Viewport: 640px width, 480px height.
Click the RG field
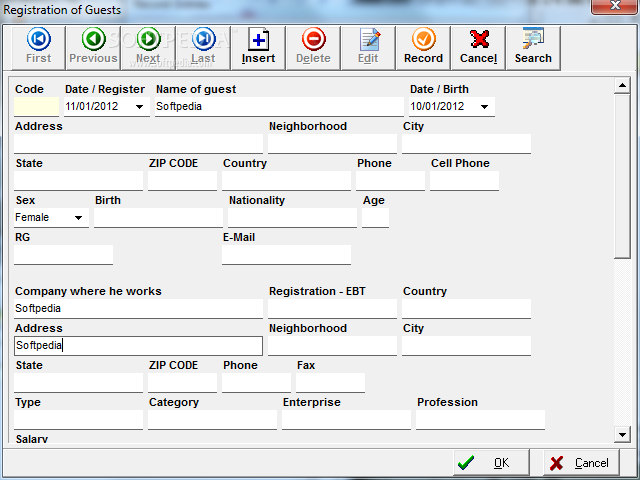coord(63,255)
